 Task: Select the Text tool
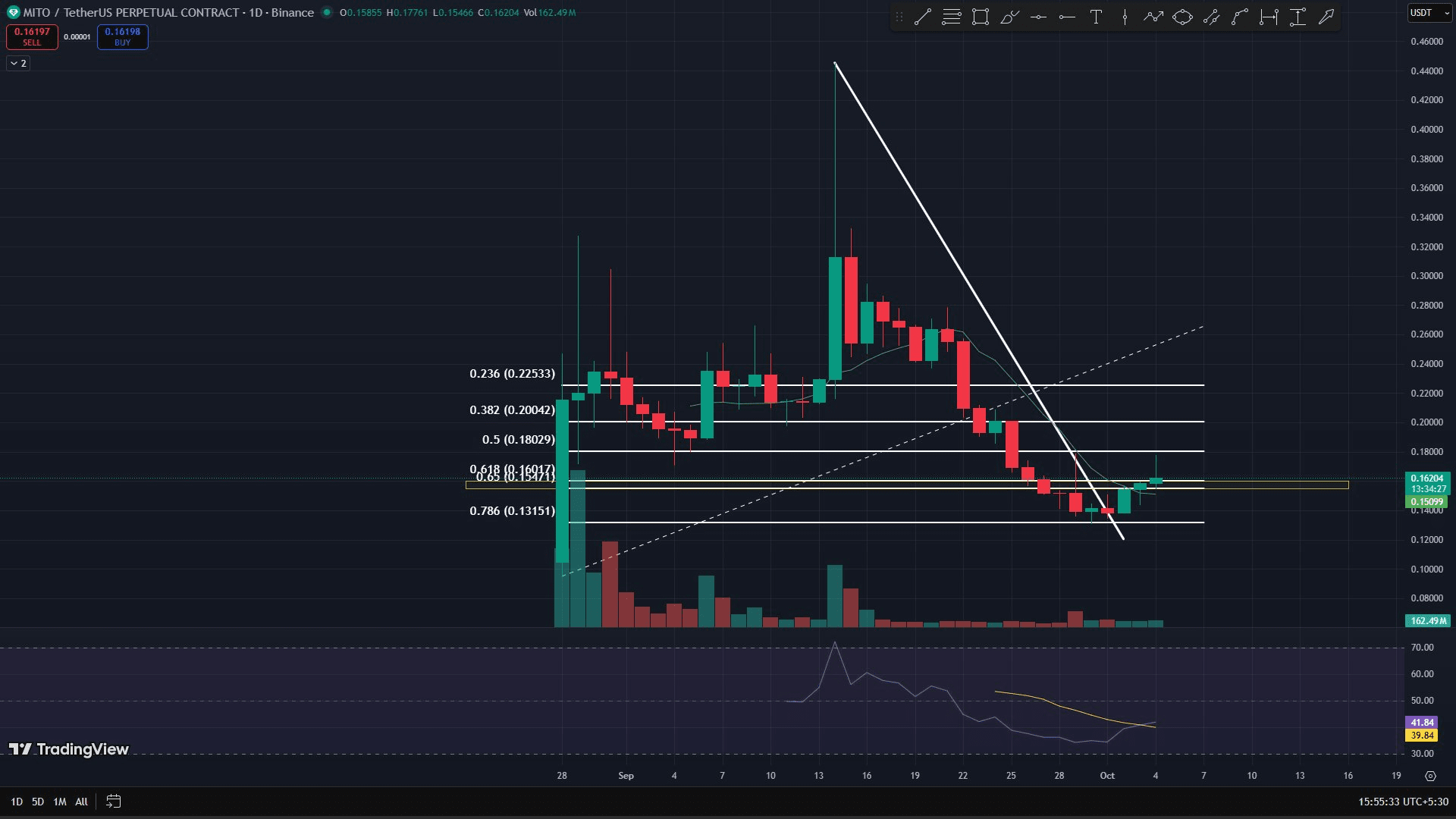tap(1096, 17)
